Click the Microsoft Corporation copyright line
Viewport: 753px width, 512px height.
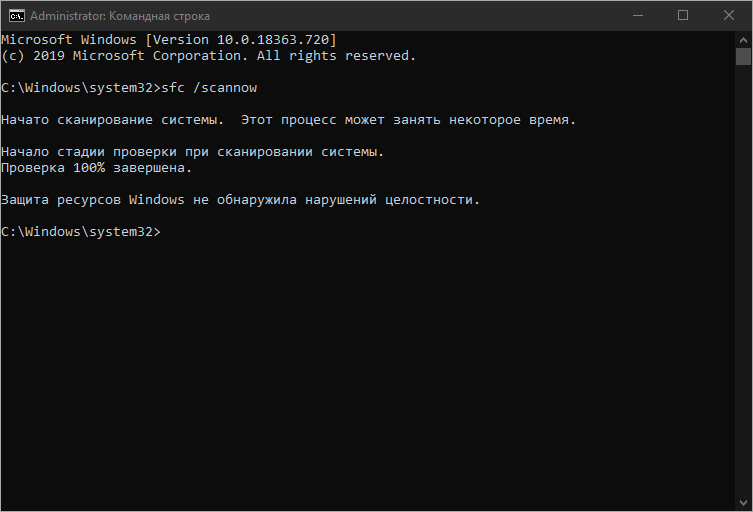coord(208,56)
